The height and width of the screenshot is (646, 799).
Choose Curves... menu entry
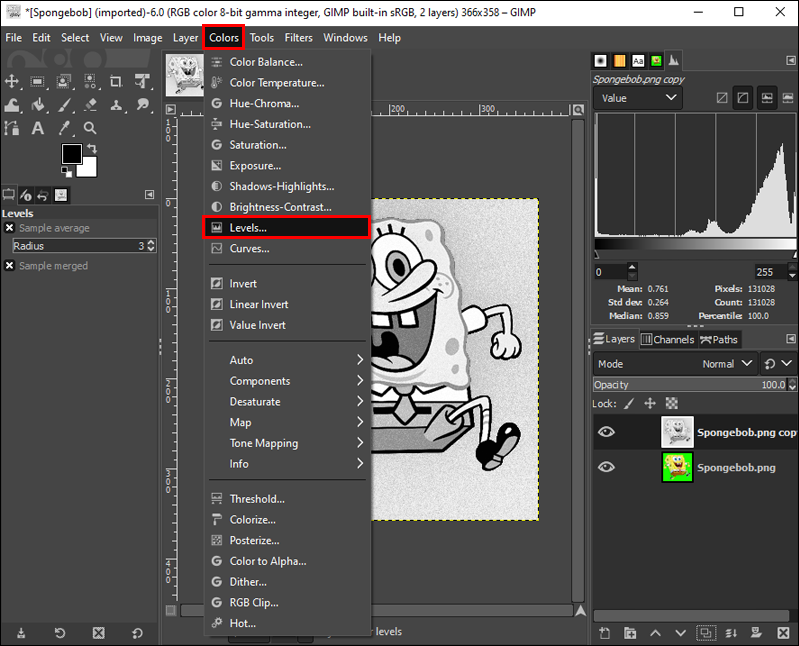(287, 249)
